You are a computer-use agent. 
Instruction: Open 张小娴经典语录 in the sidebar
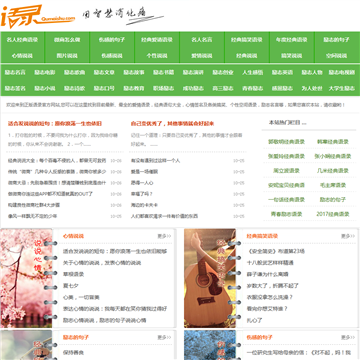333,156
